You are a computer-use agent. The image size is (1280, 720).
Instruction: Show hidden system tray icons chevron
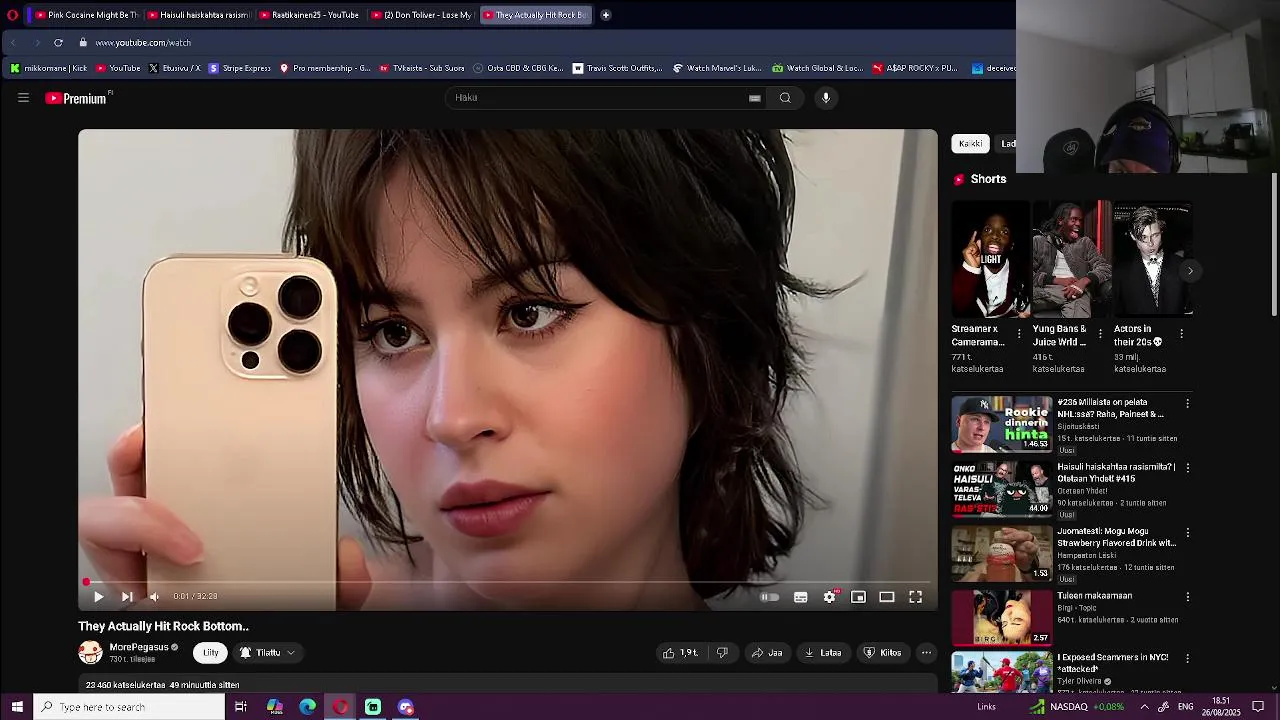[x=1144, y=707]
